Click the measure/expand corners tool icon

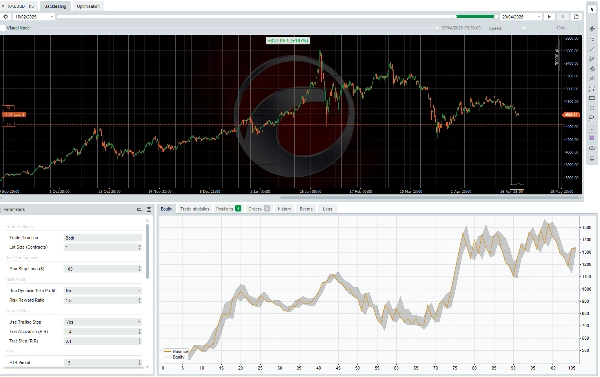point(592,88)
